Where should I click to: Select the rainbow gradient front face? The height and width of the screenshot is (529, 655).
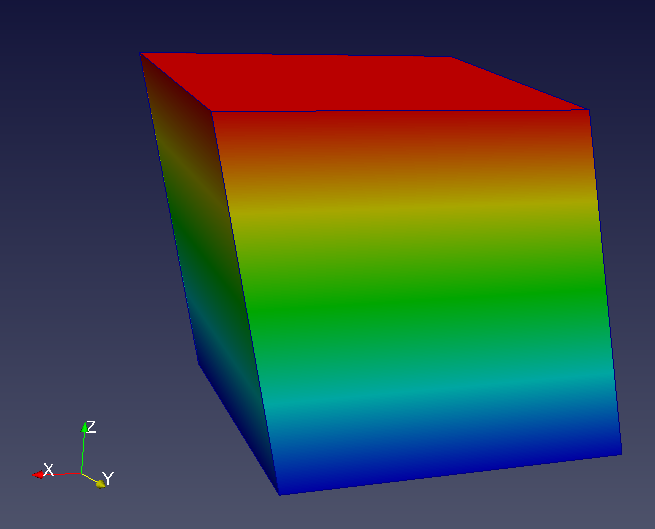click(416, 301)
